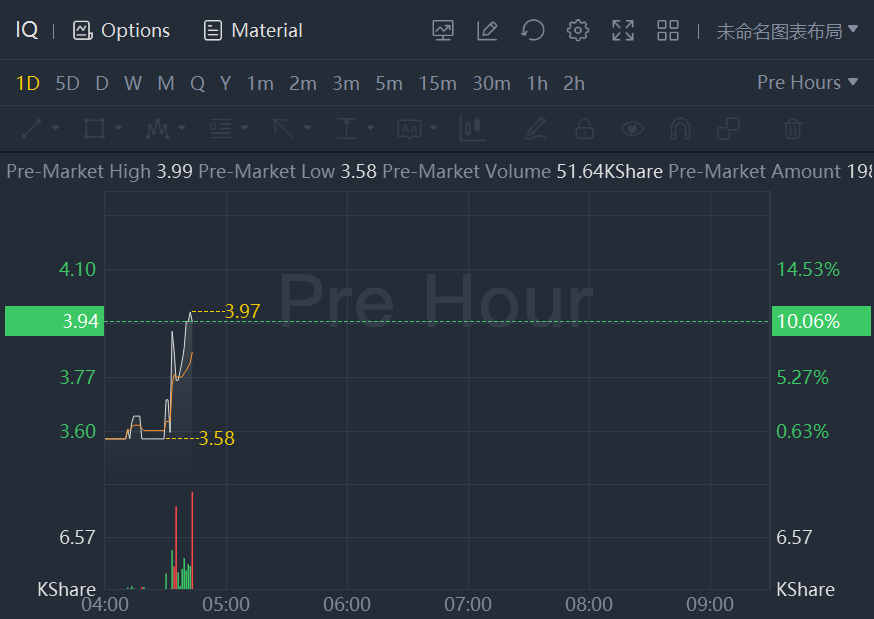Enter fullscreen chart mode
The image size is (874, 619).
click(623, 30)
